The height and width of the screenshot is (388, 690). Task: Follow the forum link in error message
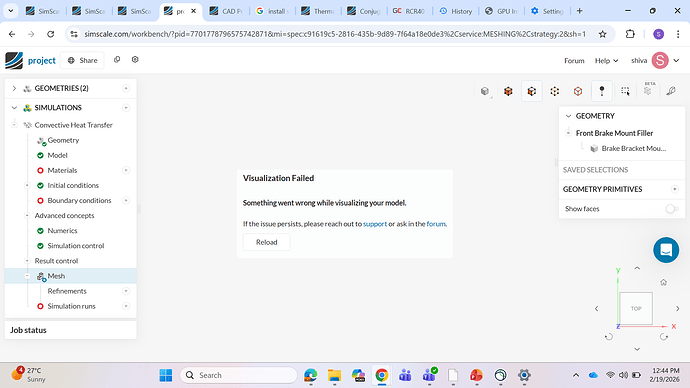[436, 224]
